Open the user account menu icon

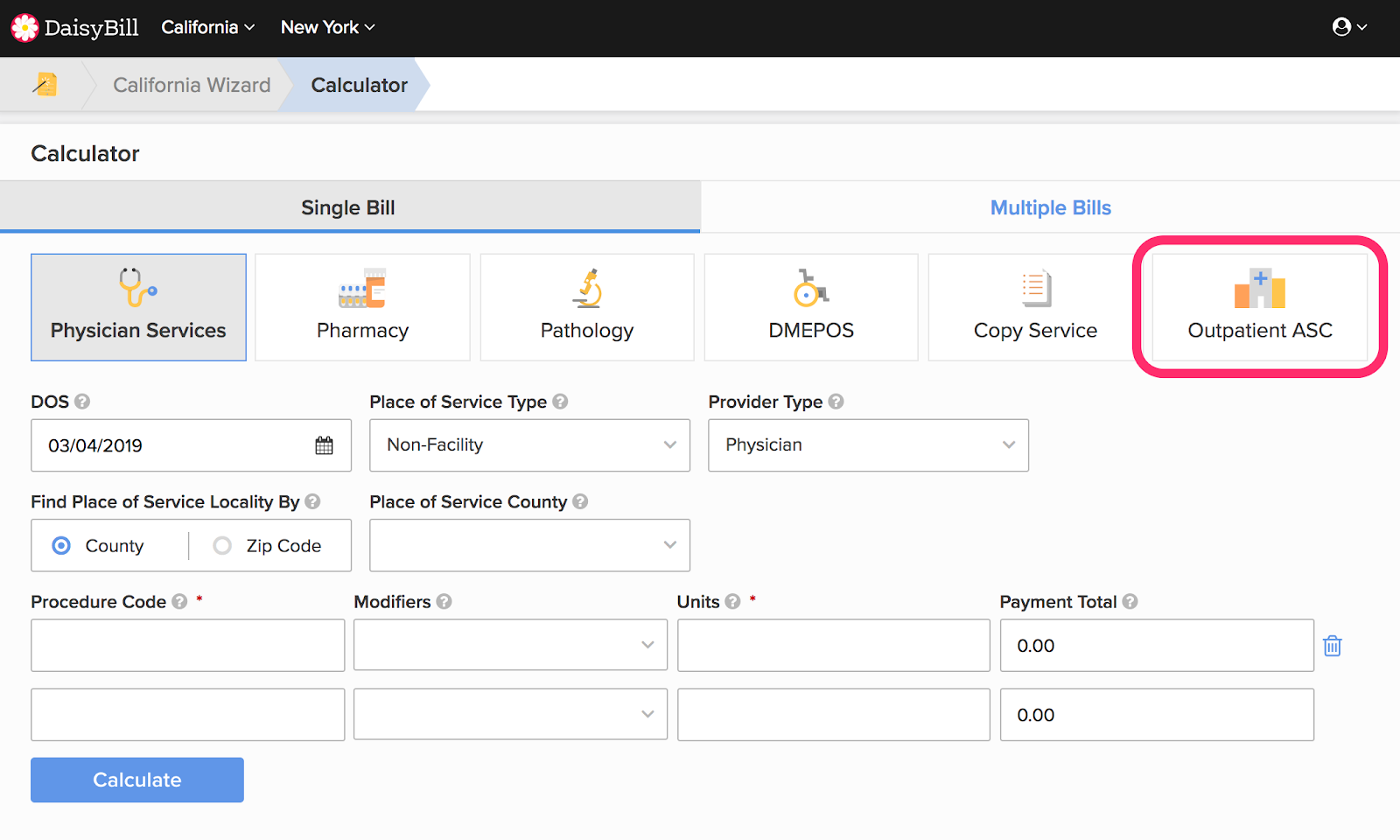(x=1348, y=27)
